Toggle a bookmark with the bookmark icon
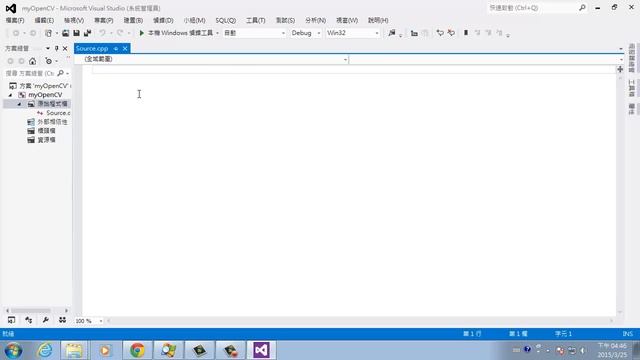Screen dimensions: 640x360 466,33
